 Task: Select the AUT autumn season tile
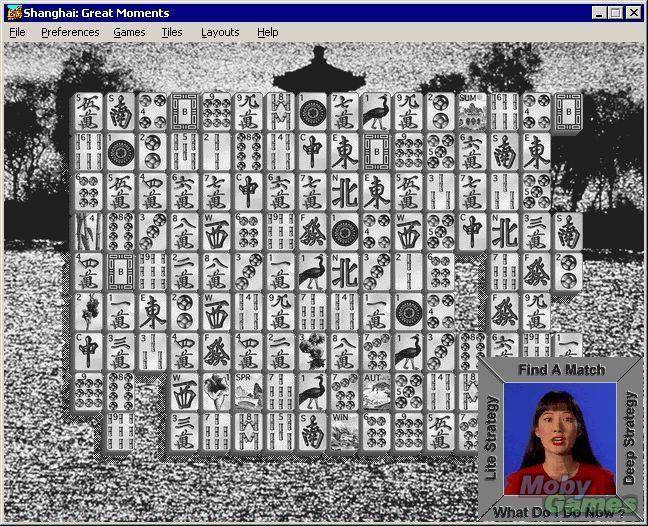[376, 392]
